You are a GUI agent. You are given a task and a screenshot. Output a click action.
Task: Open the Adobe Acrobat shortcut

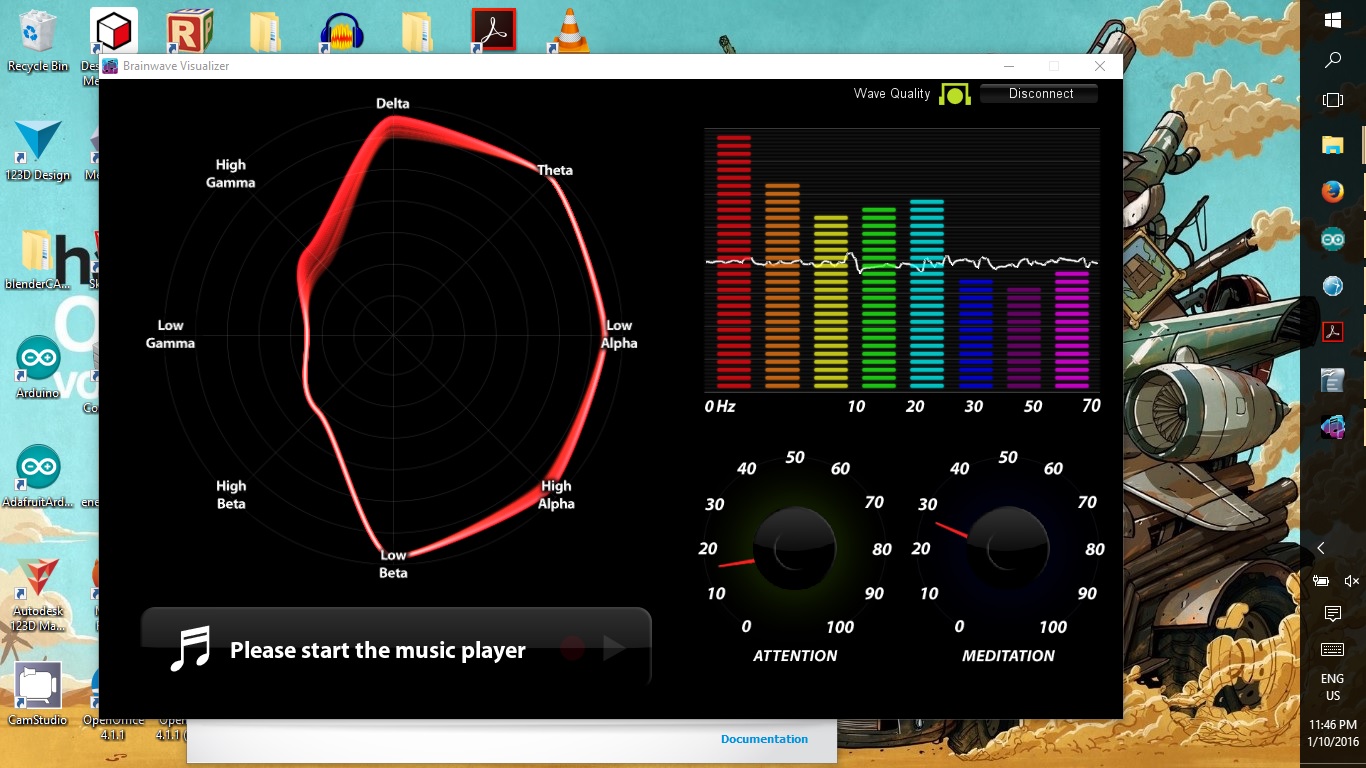pos(492,28)
